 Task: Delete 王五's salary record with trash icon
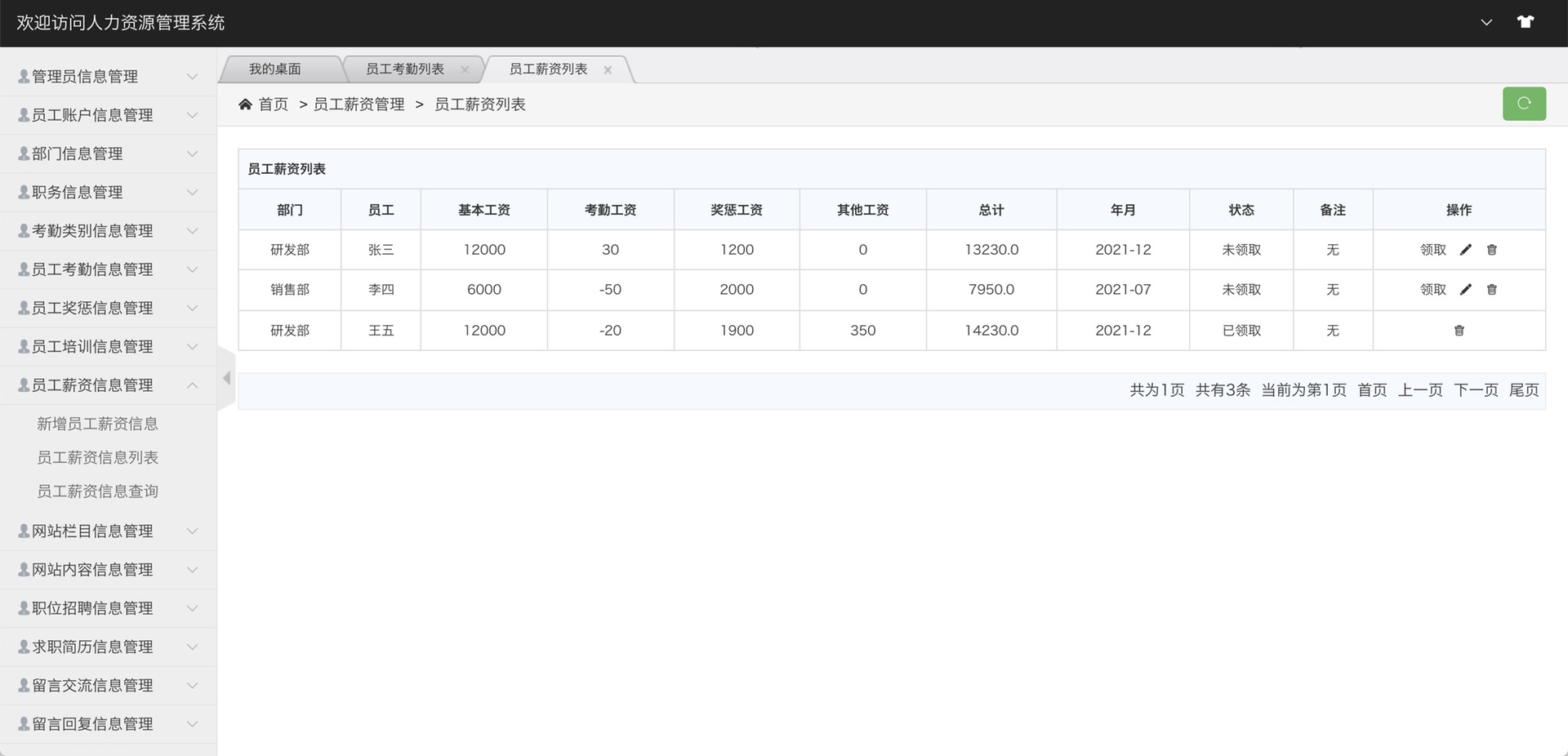[x=1459, y=331]
